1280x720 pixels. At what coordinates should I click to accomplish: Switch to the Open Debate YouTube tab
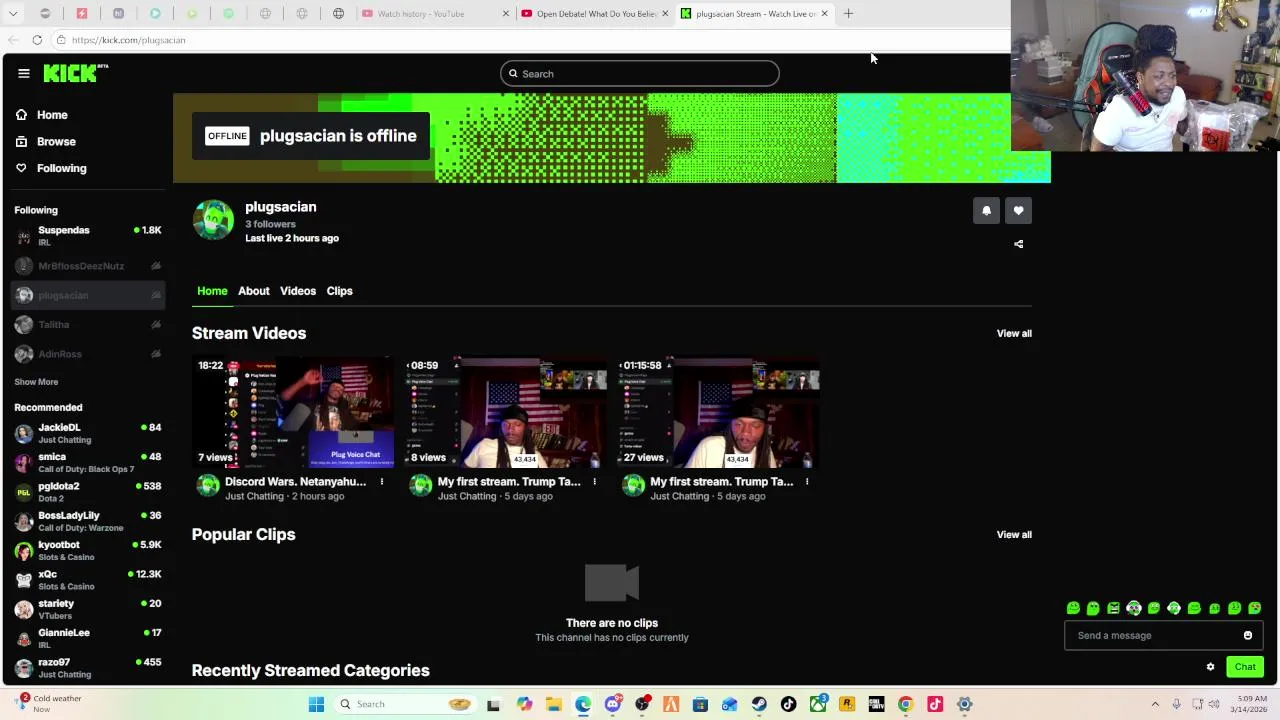tap(595, 14)
